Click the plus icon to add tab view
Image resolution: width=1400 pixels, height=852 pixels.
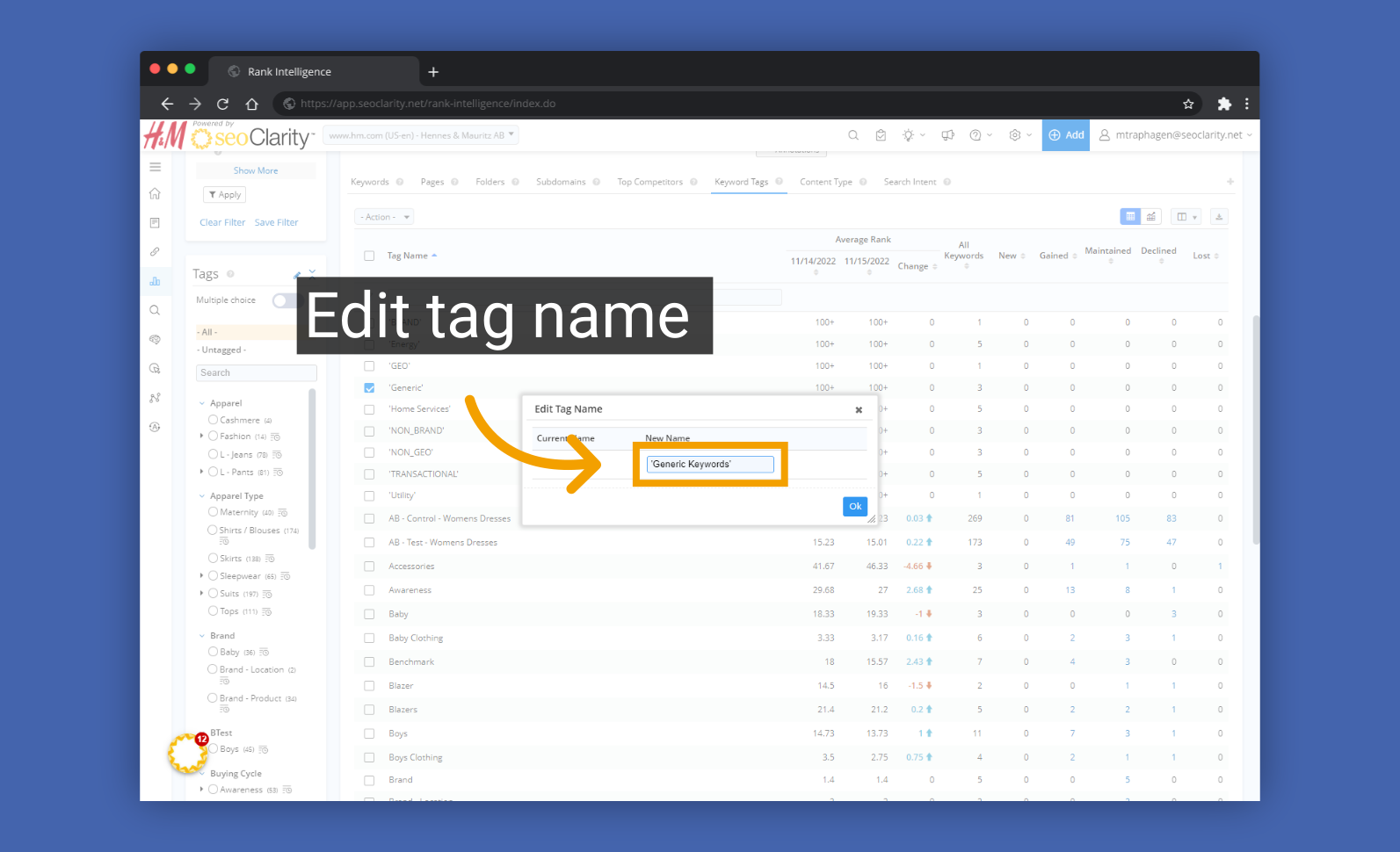point(1230,182)
